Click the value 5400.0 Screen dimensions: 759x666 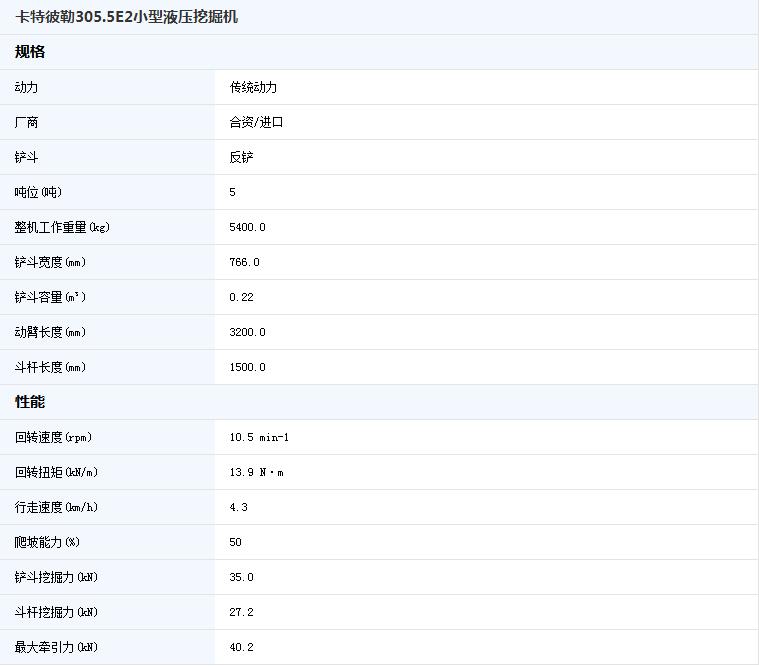click(x=247, y=227)
